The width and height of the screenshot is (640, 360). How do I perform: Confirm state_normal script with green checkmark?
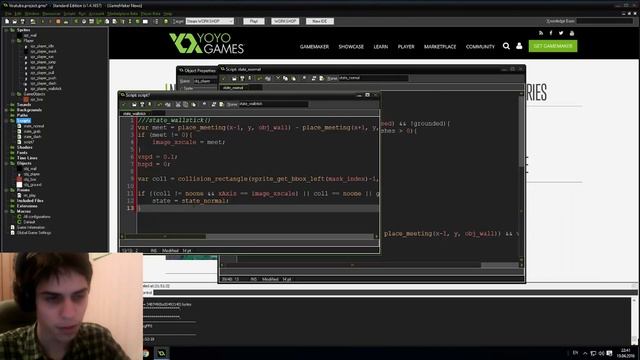[x=224, y=78]
